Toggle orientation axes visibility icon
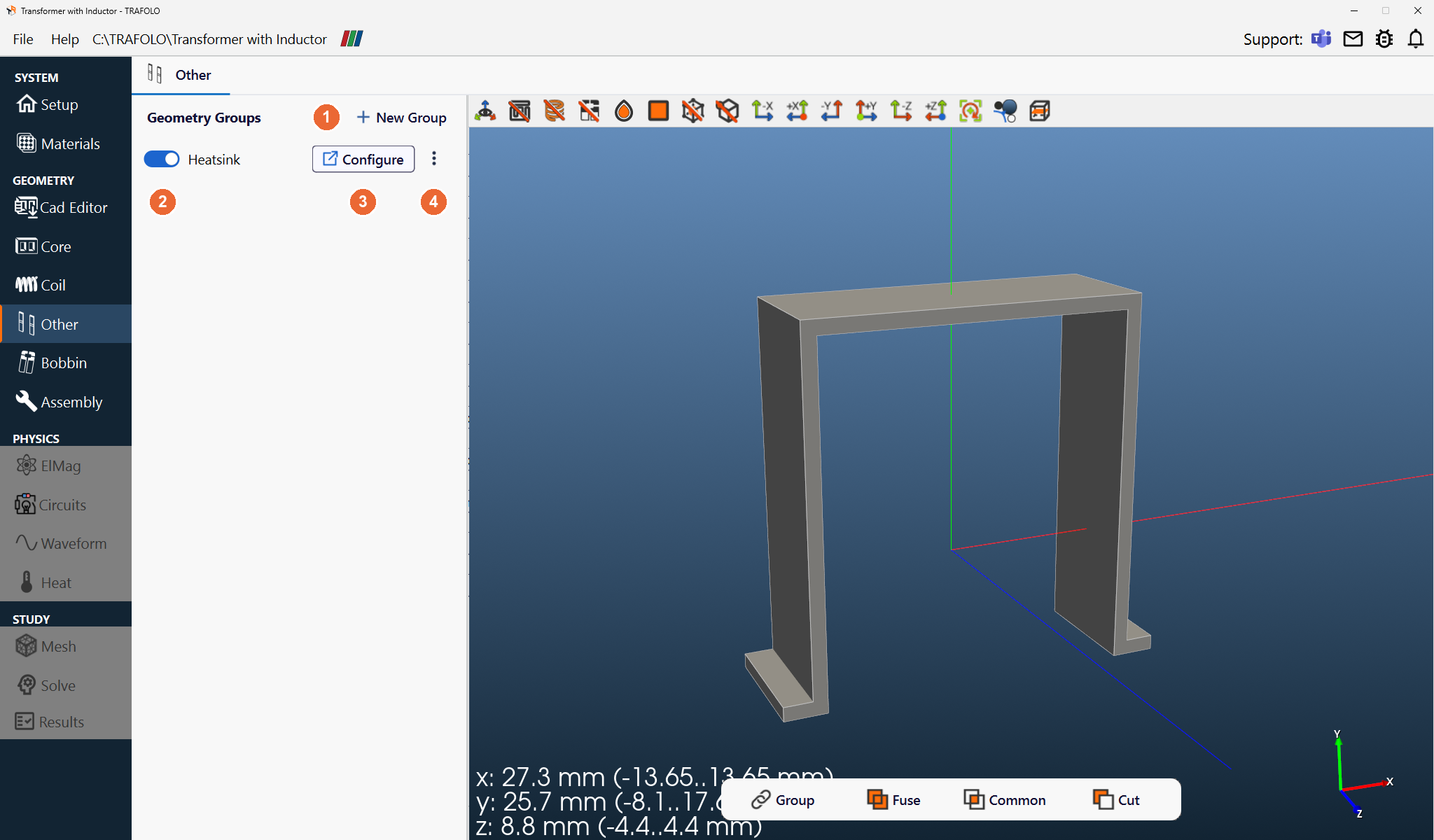The height and width of the screenshot is (840, 1434). 485,111
